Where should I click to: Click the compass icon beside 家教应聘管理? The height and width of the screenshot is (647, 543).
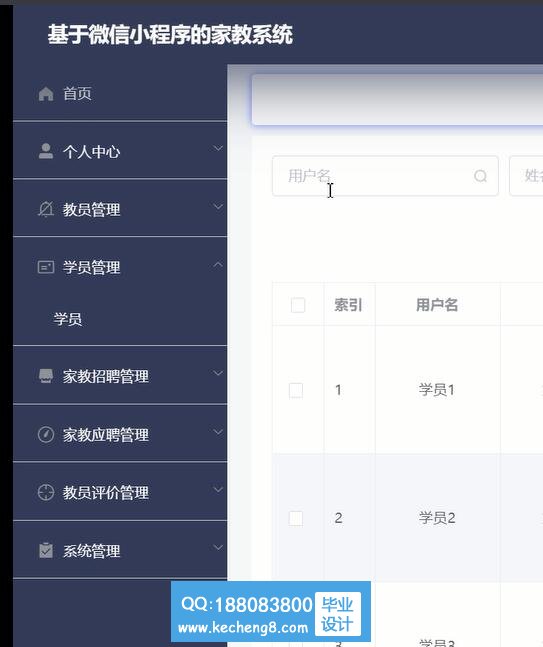tap(46, 434)
